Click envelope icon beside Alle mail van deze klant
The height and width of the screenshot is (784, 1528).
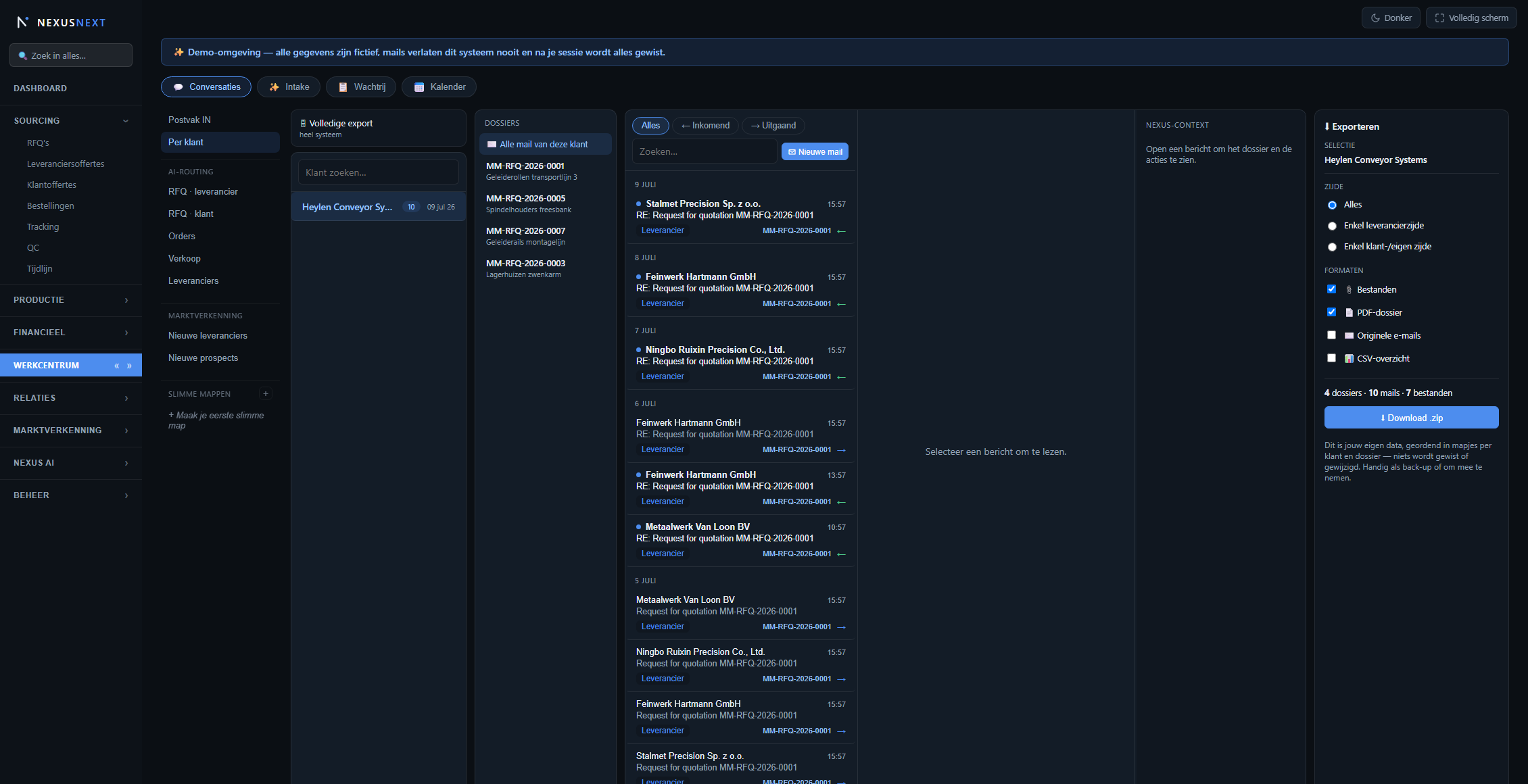pos(492,145)
